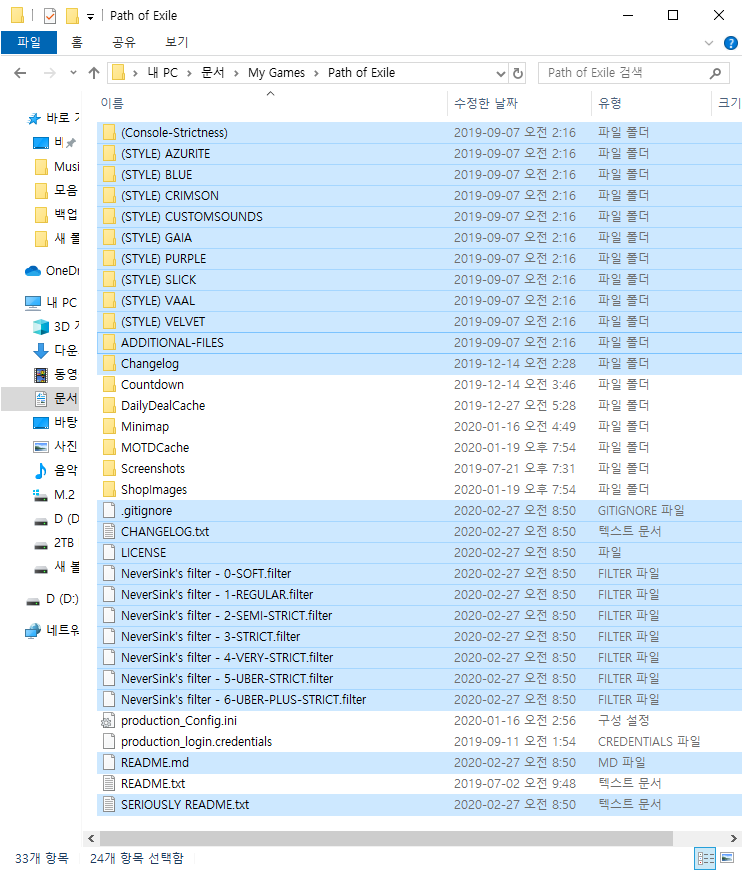The image size is (743, 871).
Task: Select 3D objects folder in sidebar
Action: 56,327
